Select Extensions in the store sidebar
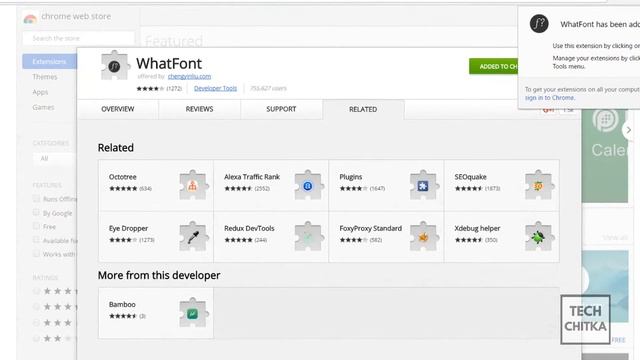 tap(49, 61)
